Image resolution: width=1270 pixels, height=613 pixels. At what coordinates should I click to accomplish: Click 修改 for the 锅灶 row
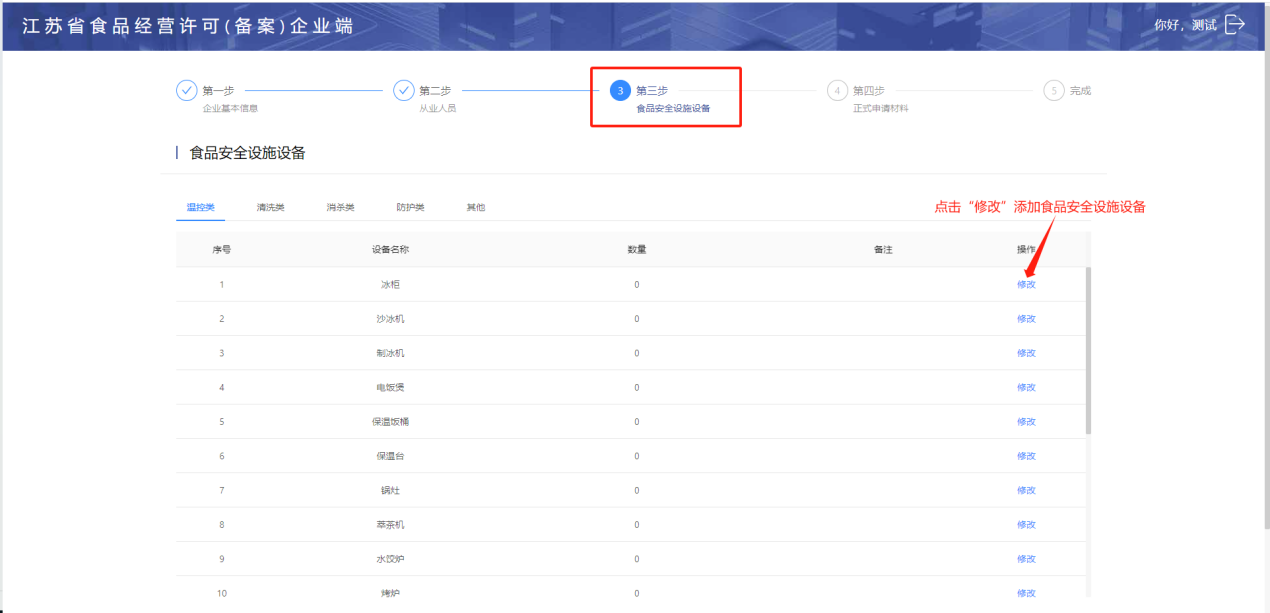point(1026,490)
